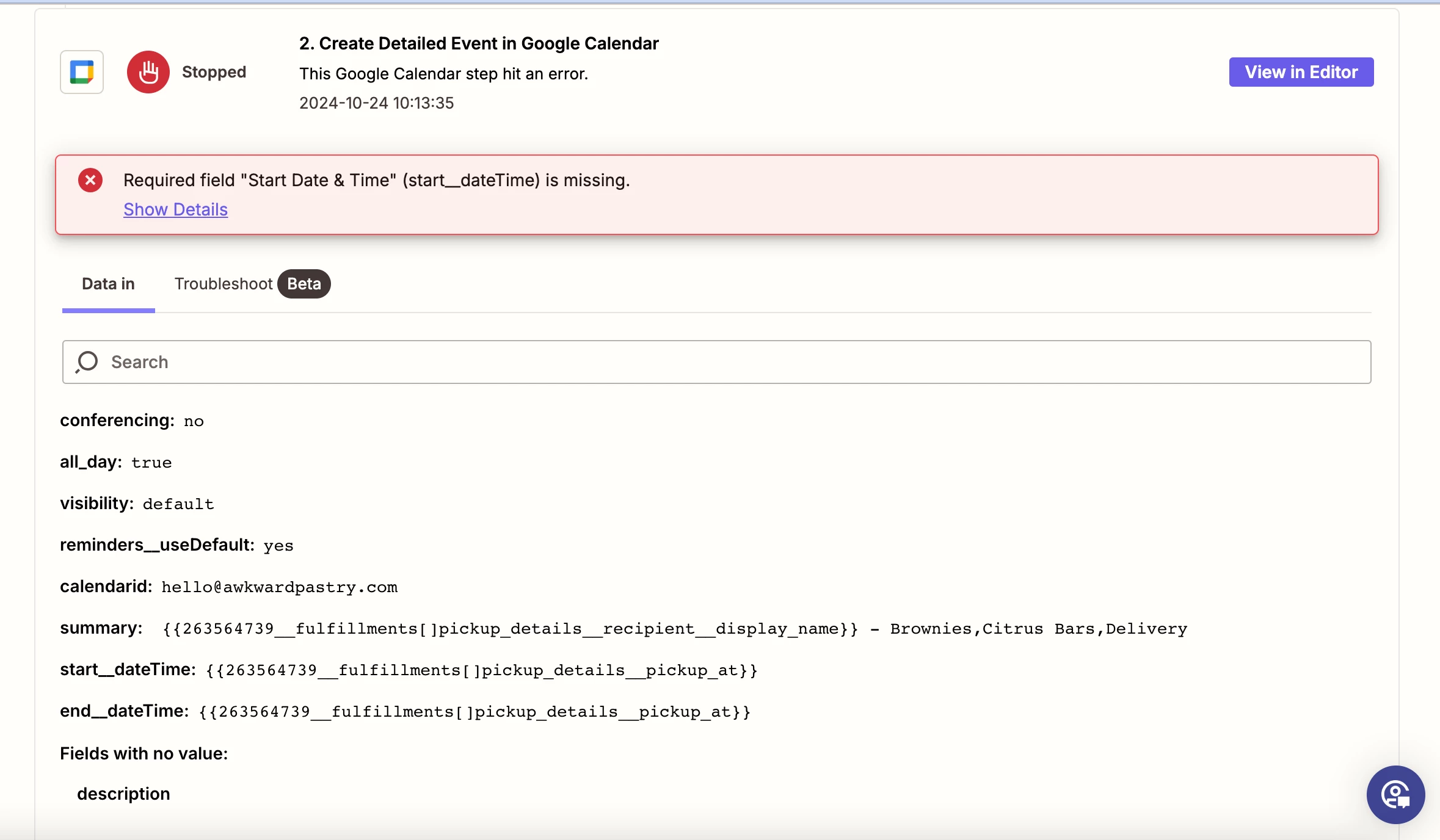Click the calendarid email value
This screenshot has height=840, width=1440.
(279, 587)
